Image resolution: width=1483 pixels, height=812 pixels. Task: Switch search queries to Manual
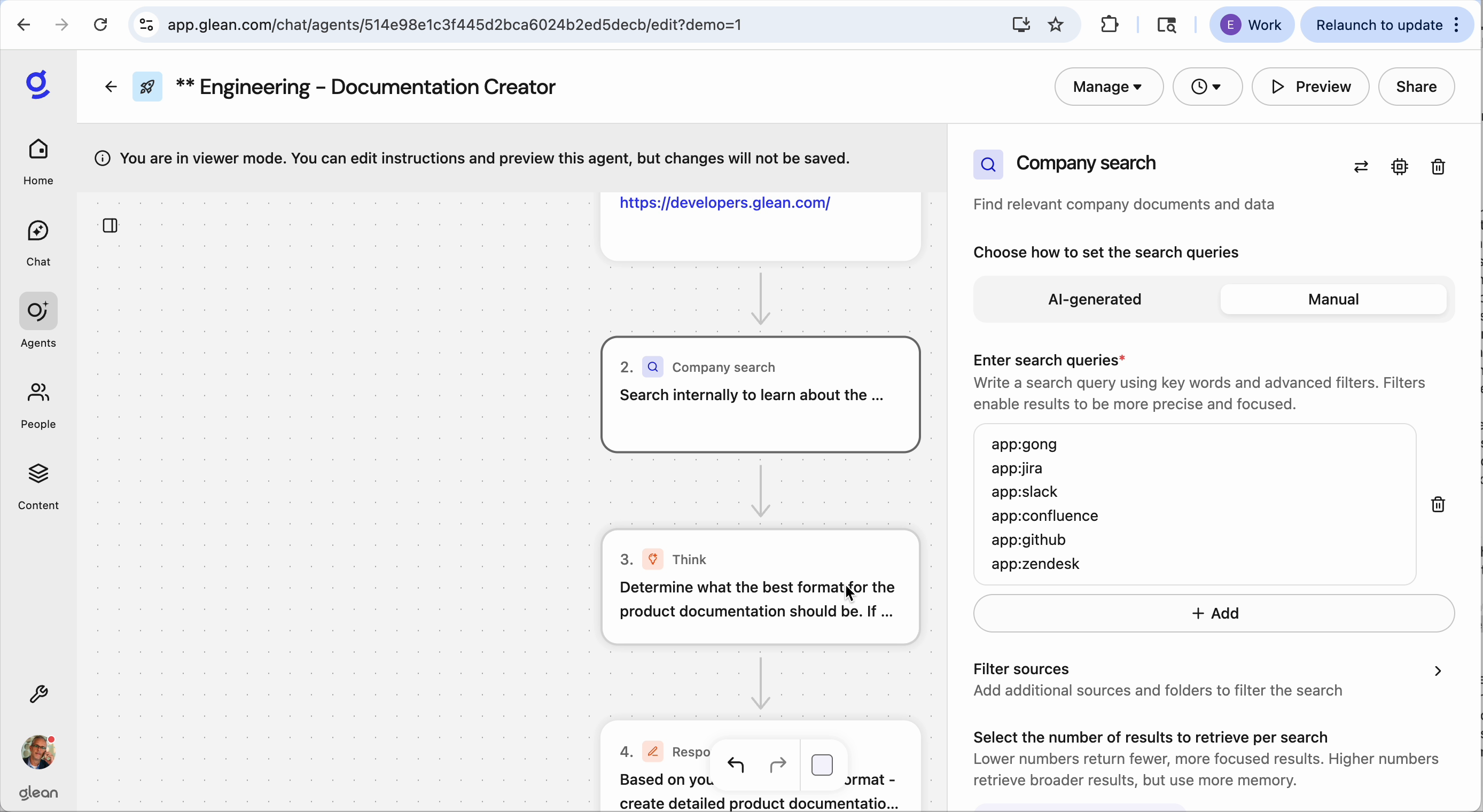tap(1333, 299)
